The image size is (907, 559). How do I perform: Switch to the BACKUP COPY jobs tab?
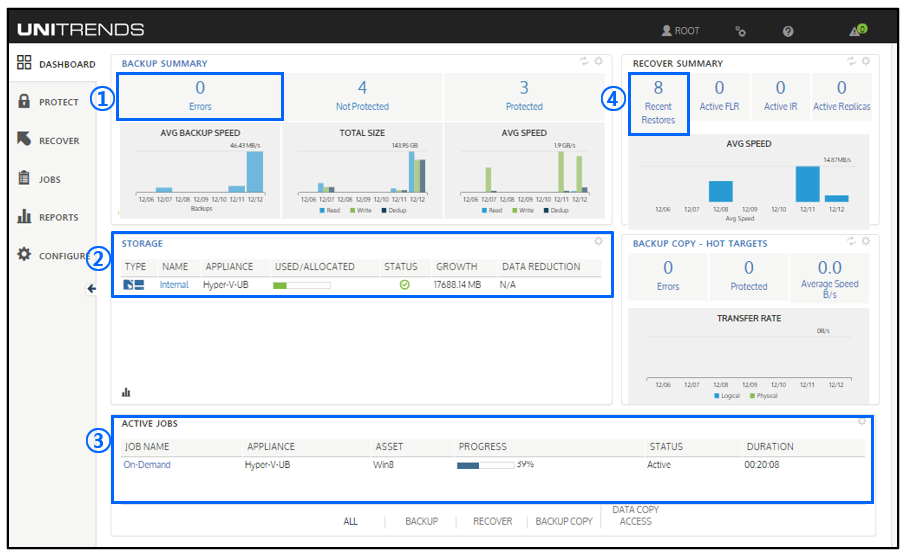point(564,521)
